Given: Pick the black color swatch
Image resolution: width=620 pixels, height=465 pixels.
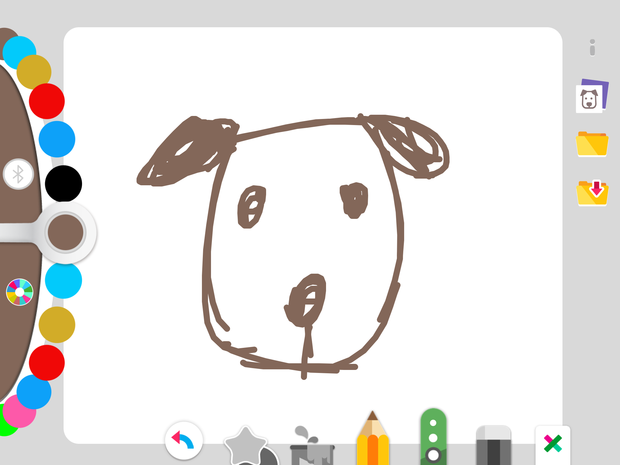Looking at the screenshot, I should (63, 184).
